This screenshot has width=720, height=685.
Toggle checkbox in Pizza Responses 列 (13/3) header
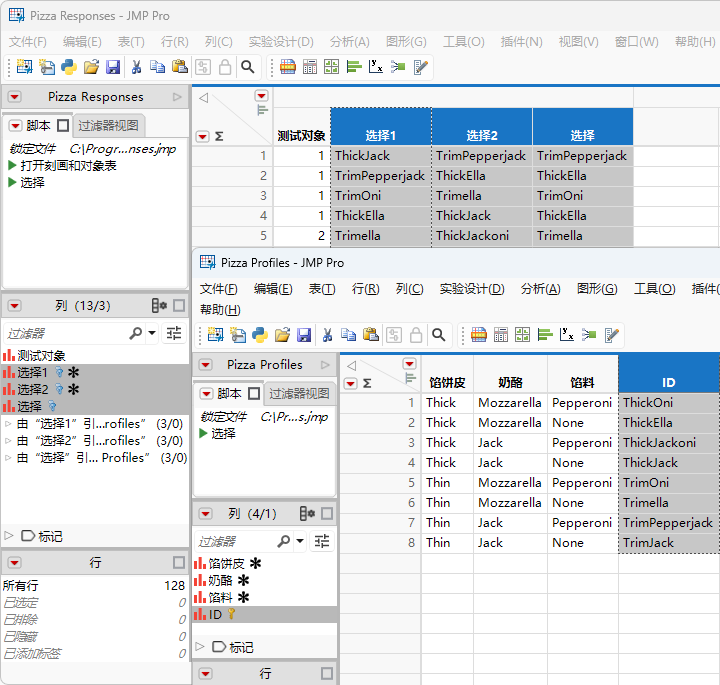click(x=179, y=305)
